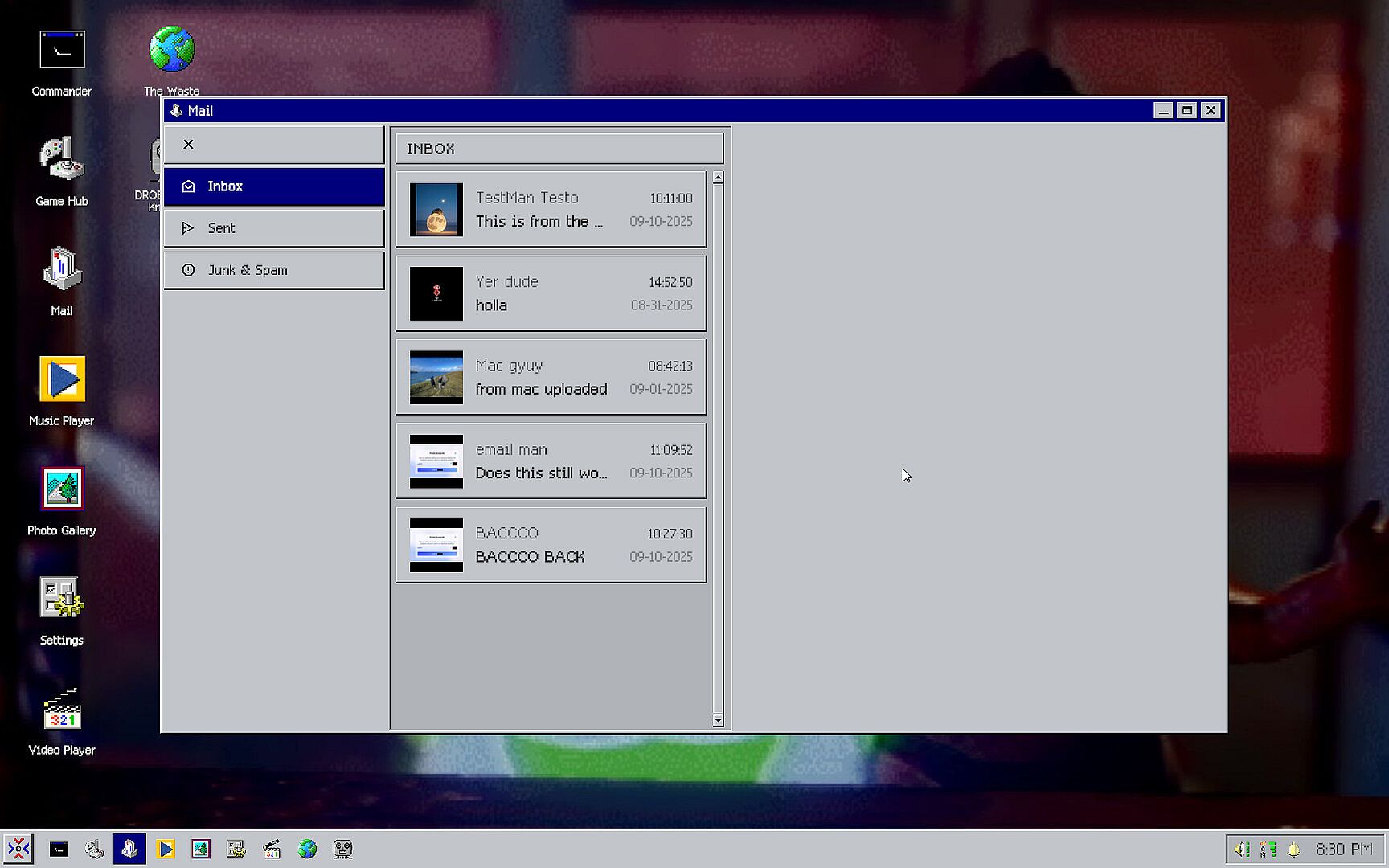The width and height of the screenshot is (1389, 868).
Task: Open Photo Gallery desktop icon
Action: [x=62, y=489]
